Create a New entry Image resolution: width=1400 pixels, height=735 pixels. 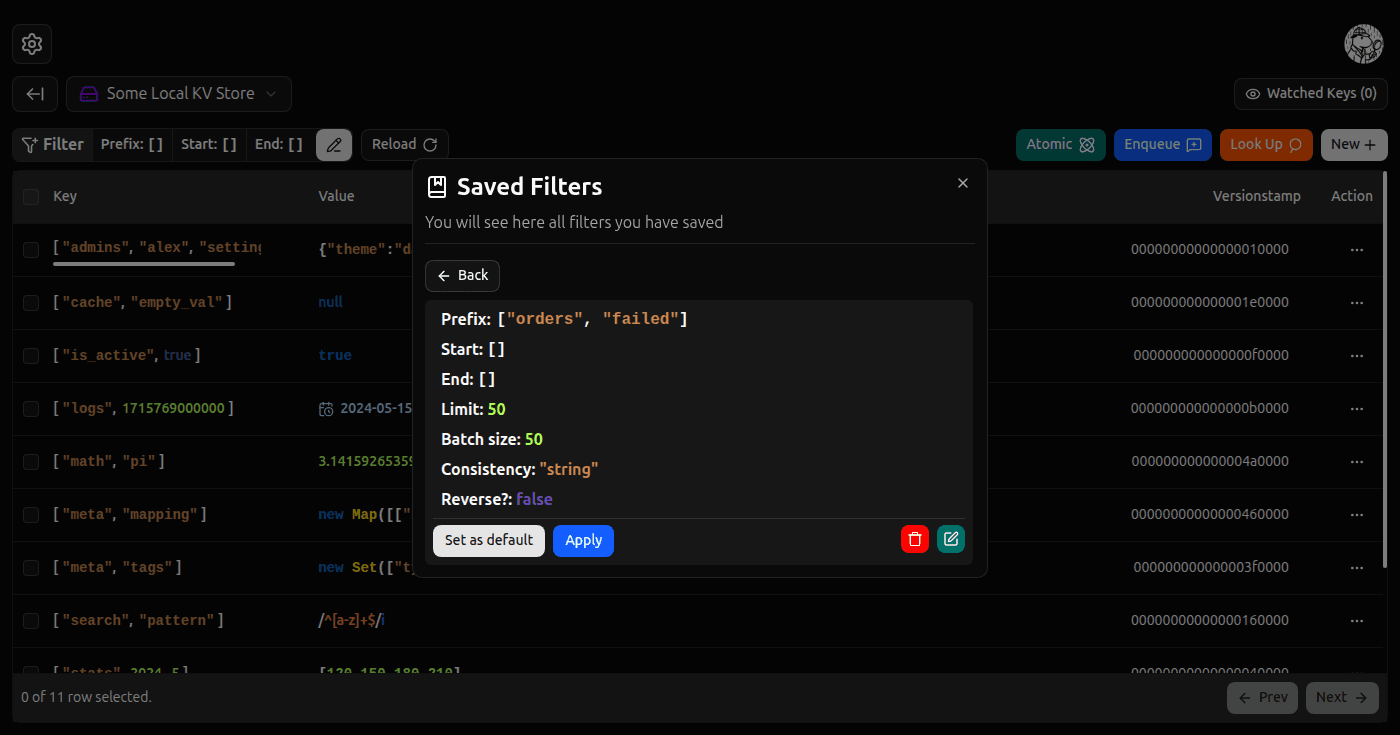click(1354, 145)
